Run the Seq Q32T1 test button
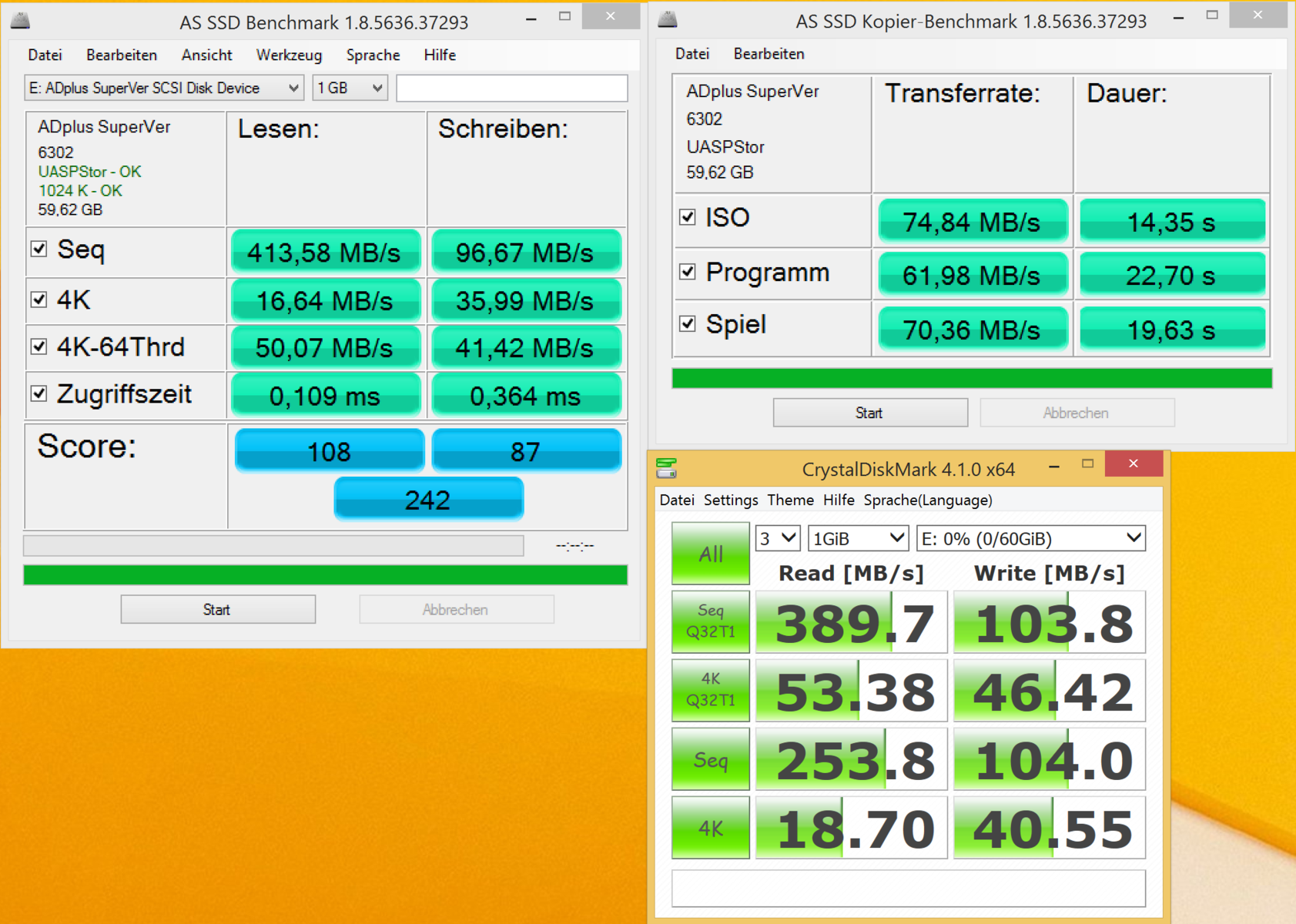The width and height of the screenshot is (1296, 924). (x=711, y=621)
